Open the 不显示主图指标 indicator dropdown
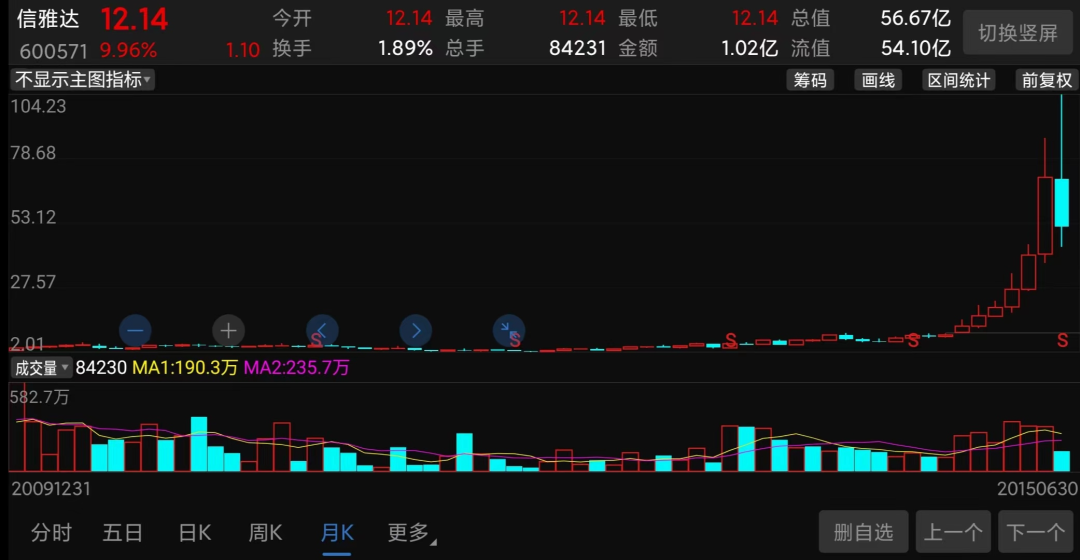Screen dimensions: 1080x560 click(82, 80)
